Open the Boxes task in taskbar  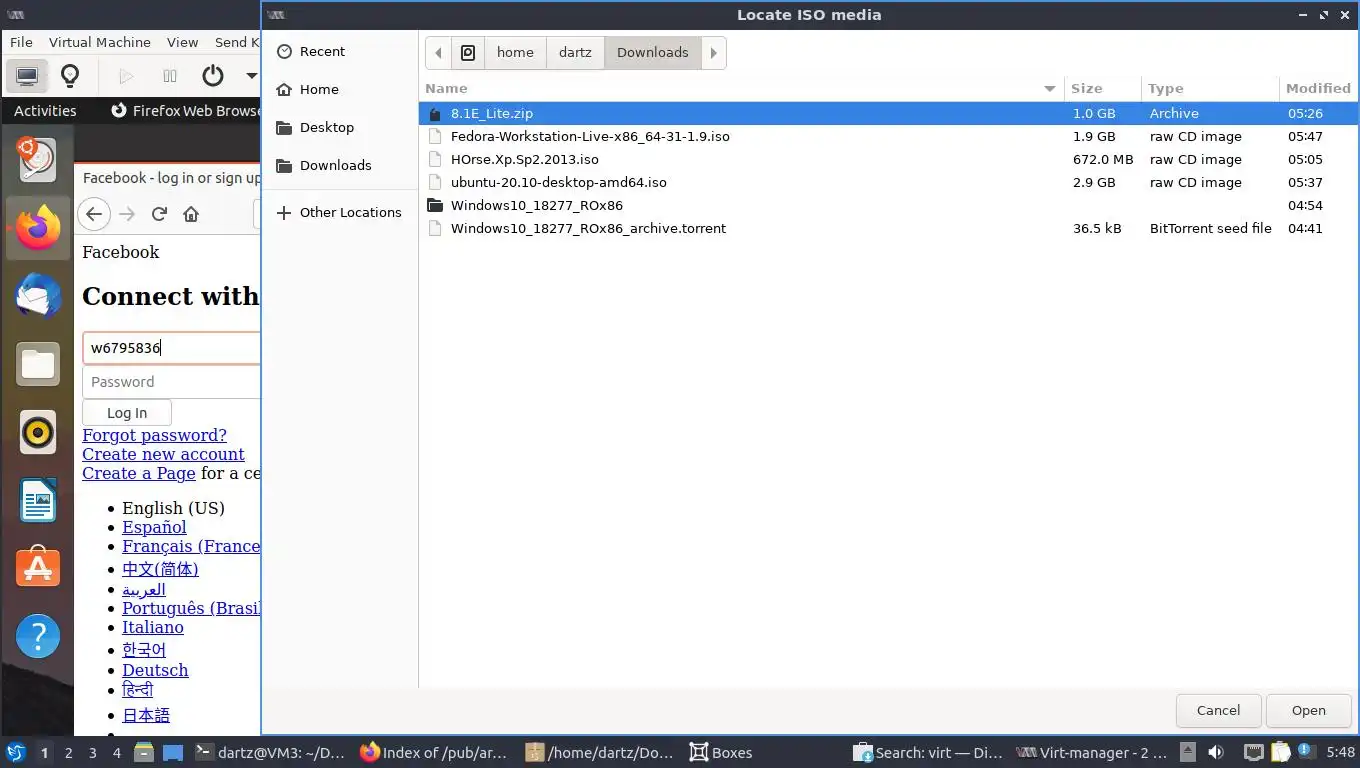coord(720,753)
